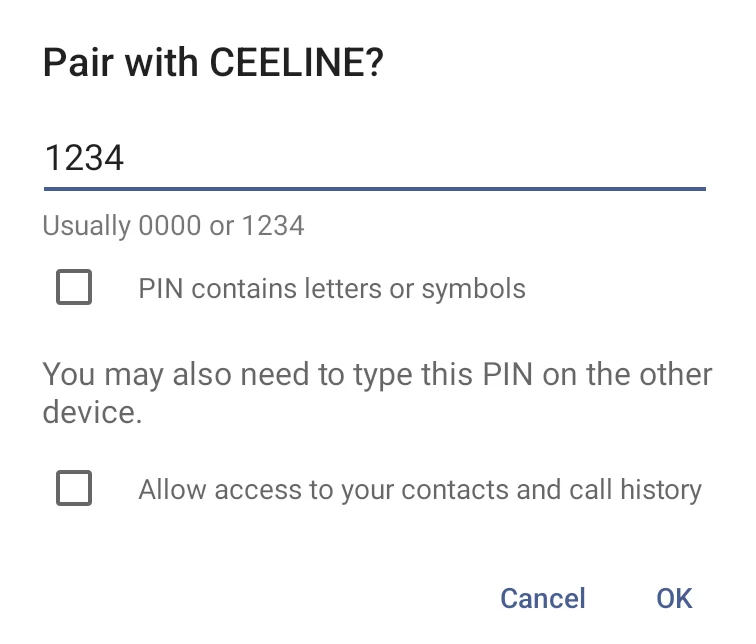Click the 'PIN contains letters or symbols' label
Screen dimensions: 756x644
click(332, 289)
